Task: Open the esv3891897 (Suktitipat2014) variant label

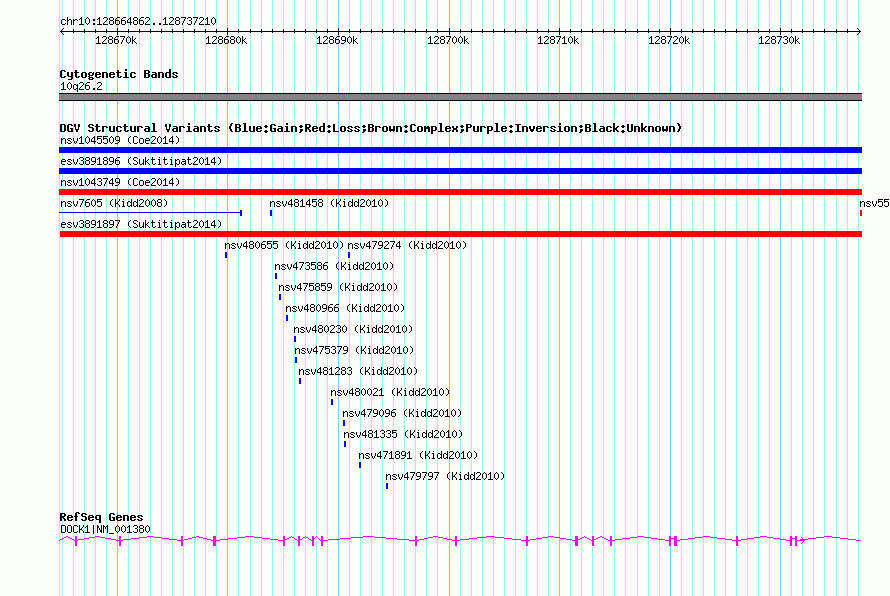Action: pyautogui.click(x=140, y=224)
